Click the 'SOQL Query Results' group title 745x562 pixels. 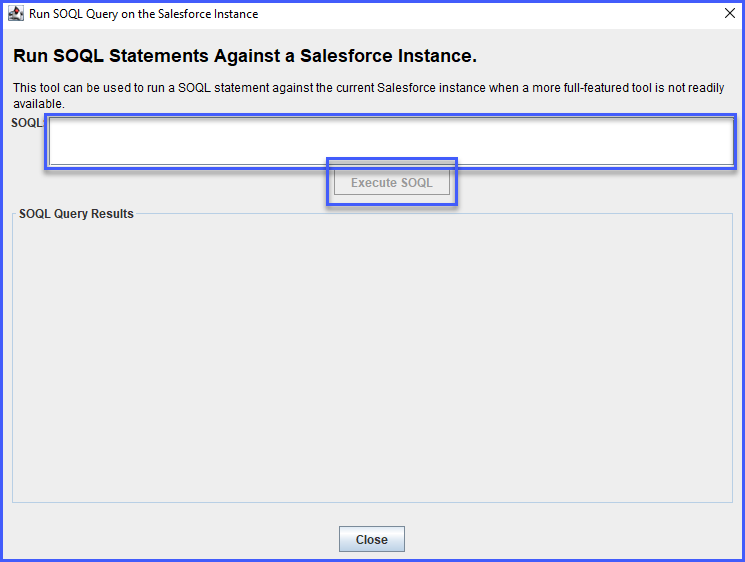[76, 214]
